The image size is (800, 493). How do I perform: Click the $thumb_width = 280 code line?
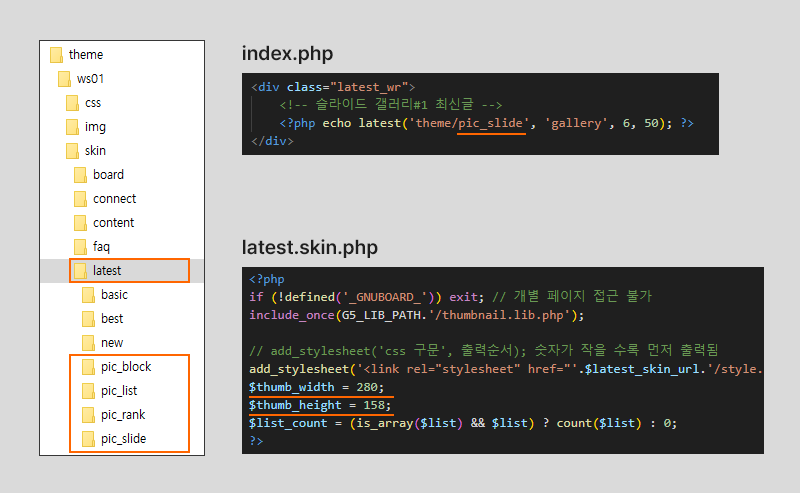tap(316, 387)
